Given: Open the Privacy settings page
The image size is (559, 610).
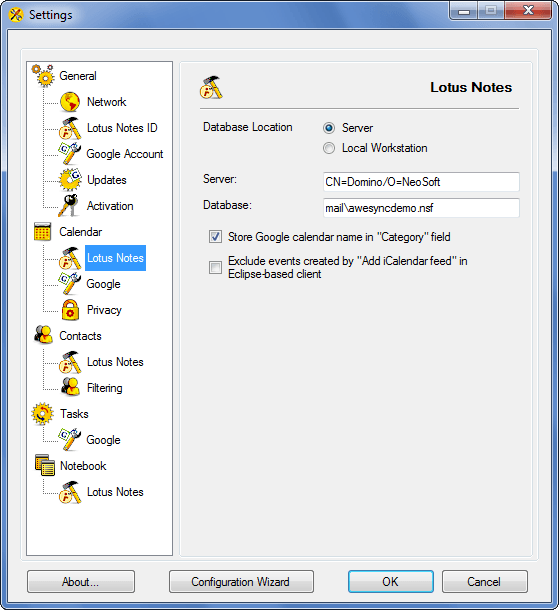Looking at the screenshot, I should [104, 310].
